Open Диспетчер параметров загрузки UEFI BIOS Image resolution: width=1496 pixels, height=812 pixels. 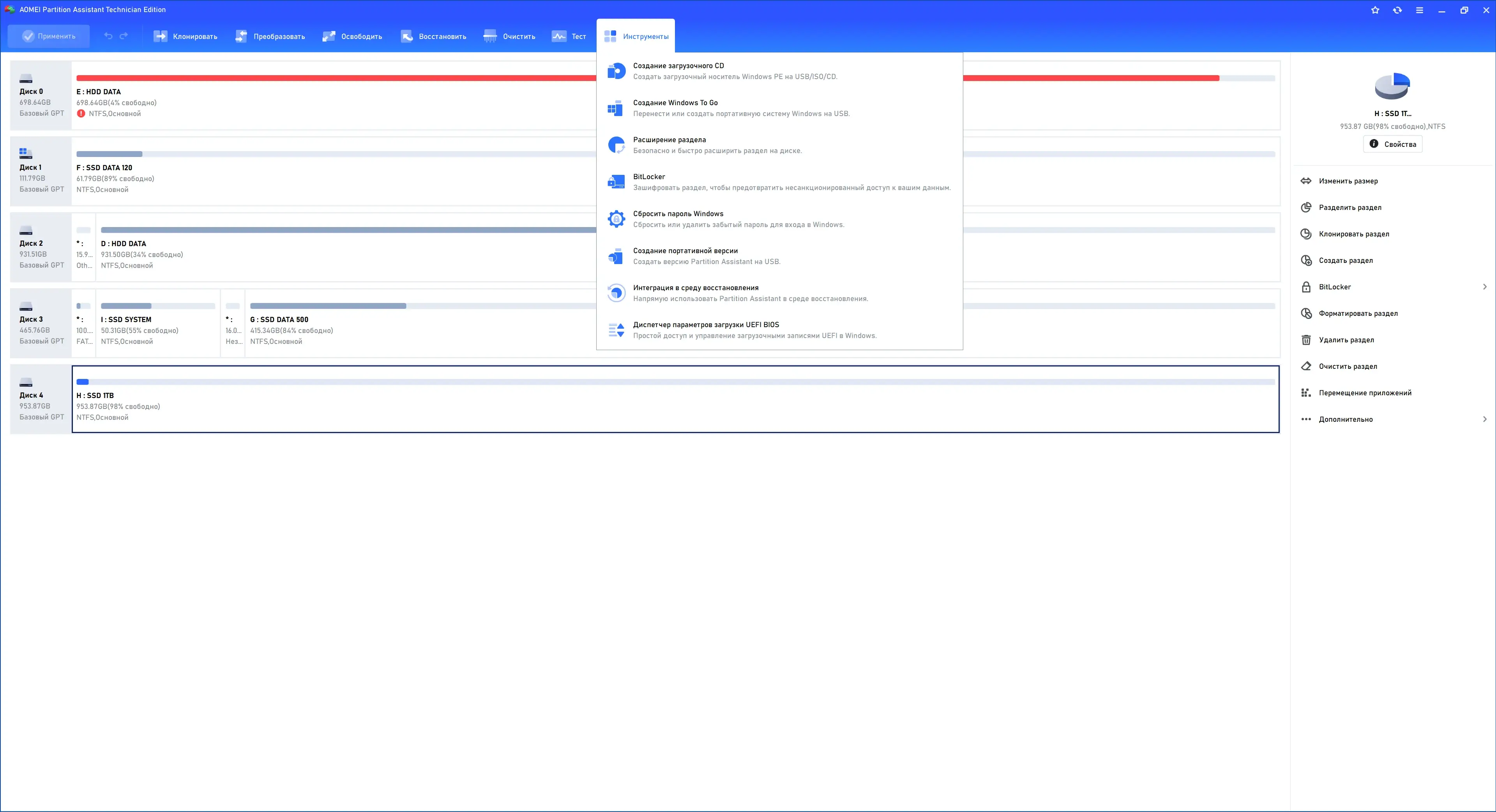[706, 324]
